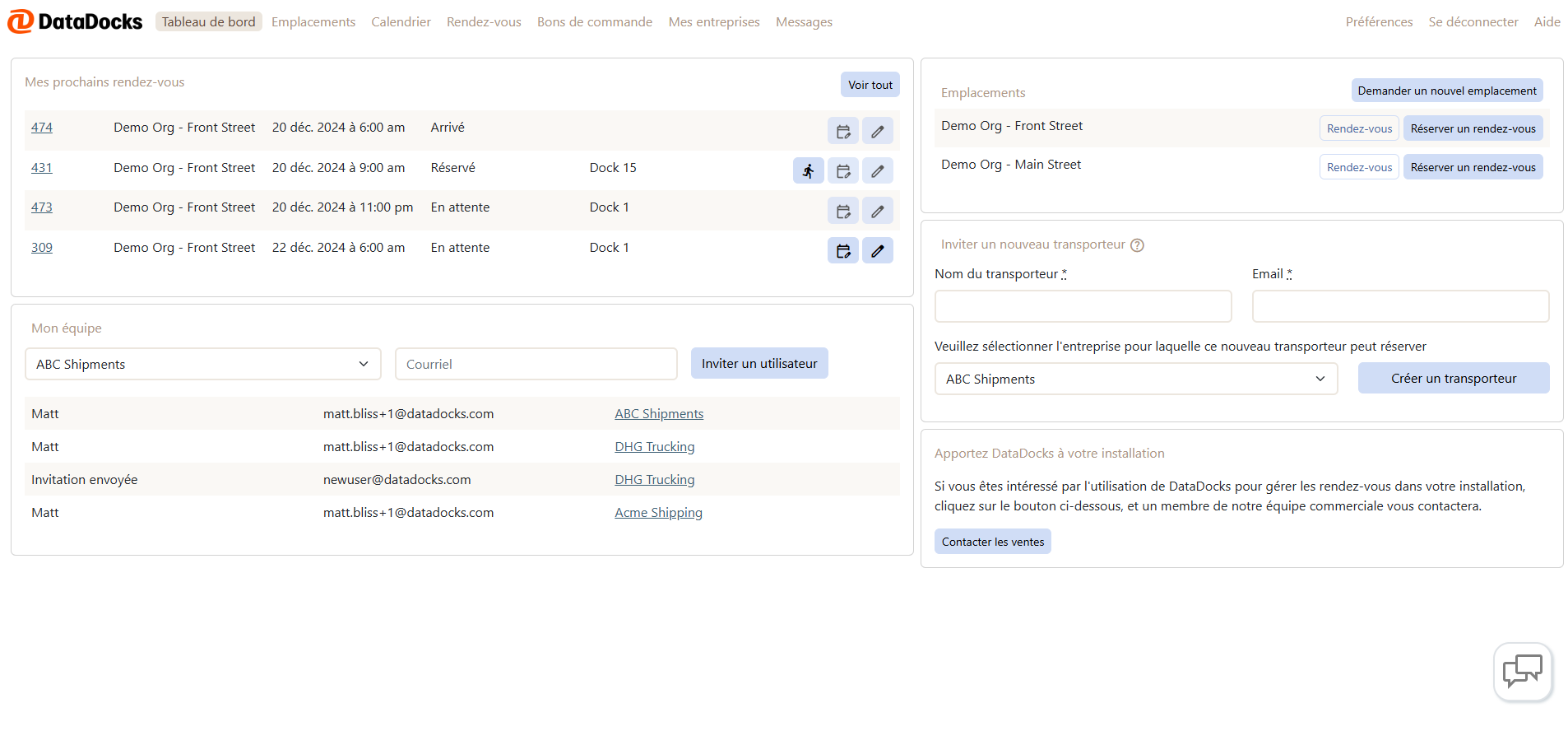This screenshot has width=1568, height=731.
Task: Focus the Courriel input field
Action: tap(536, 364)
